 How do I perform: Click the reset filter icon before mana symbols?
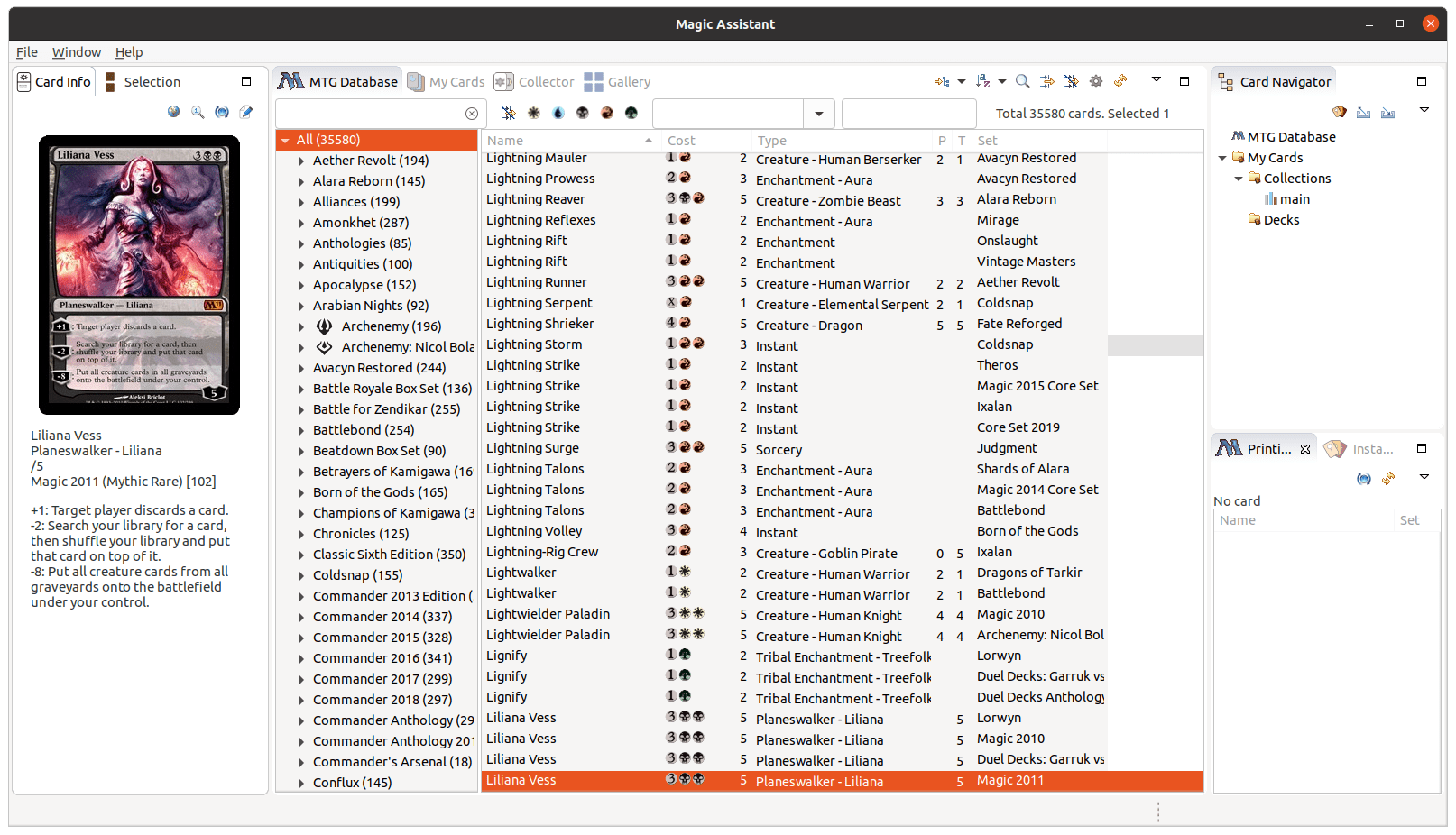(509, 113)
